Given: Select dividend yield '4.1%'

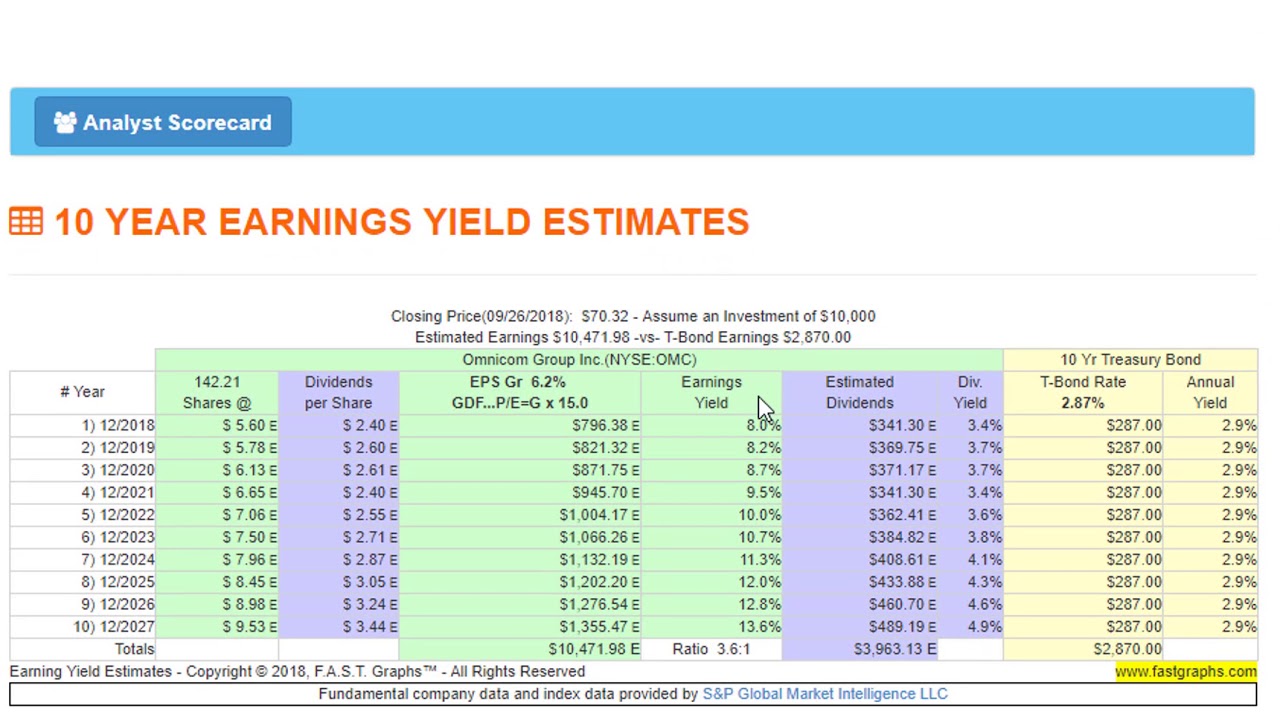Looking at the screenshot, I should pos(984,559).
